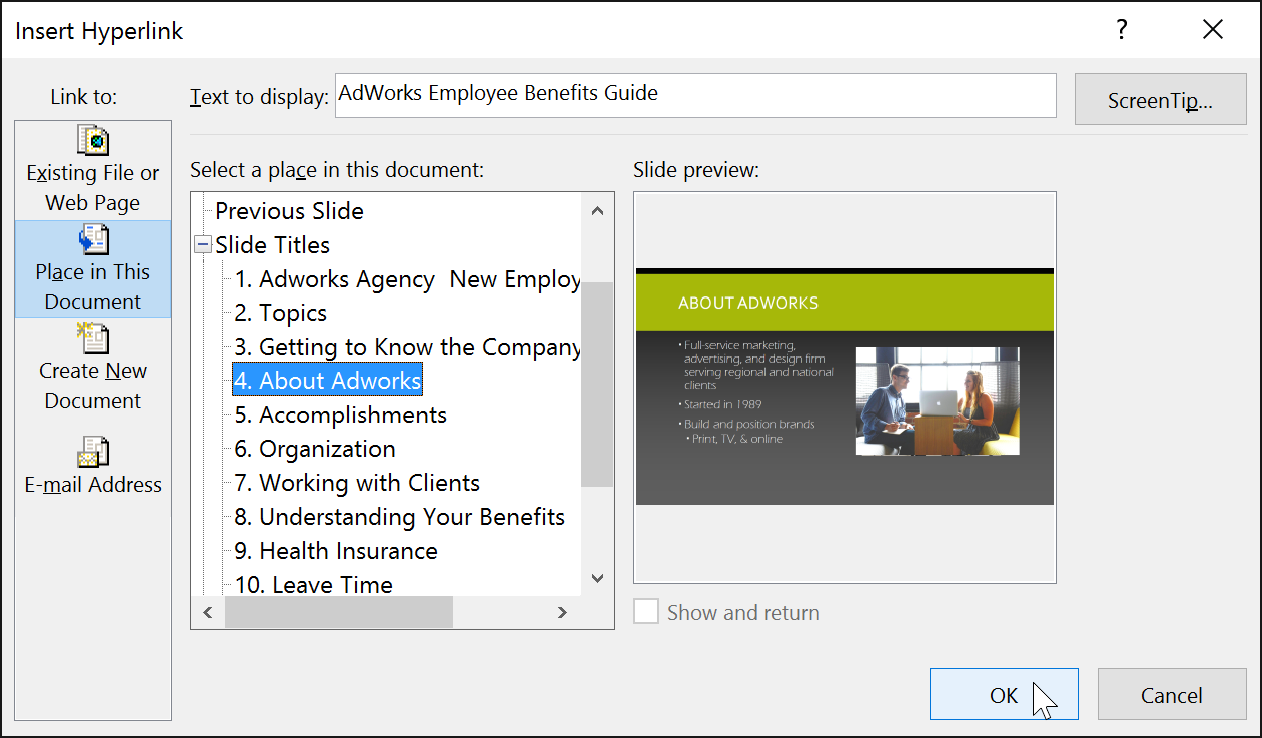
Task: Click the Create New Document icon
Action: pyautogui.click(x=93, y=339)
